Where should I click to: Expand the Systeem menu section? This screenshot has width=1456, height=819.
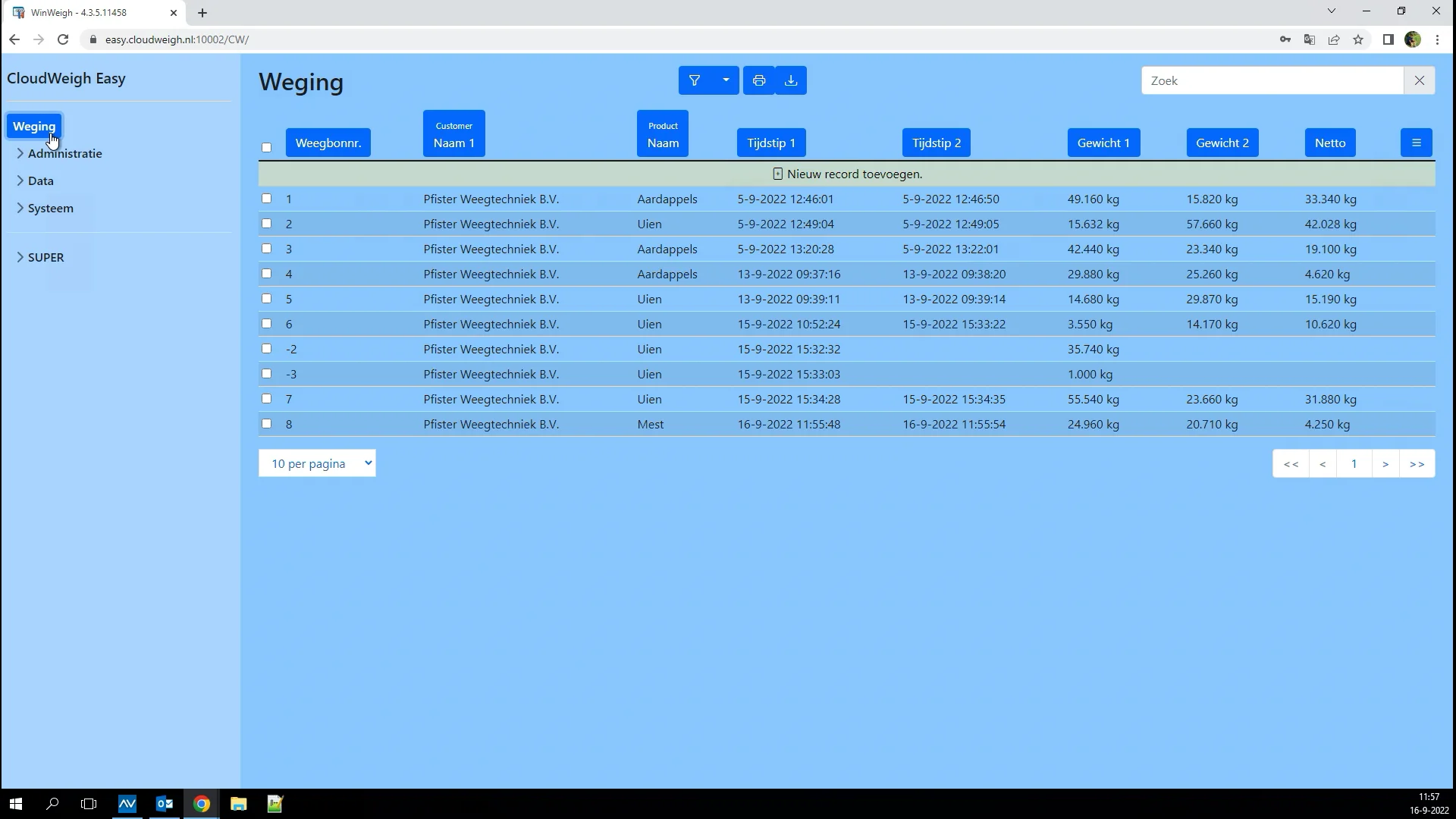(50, 208)
